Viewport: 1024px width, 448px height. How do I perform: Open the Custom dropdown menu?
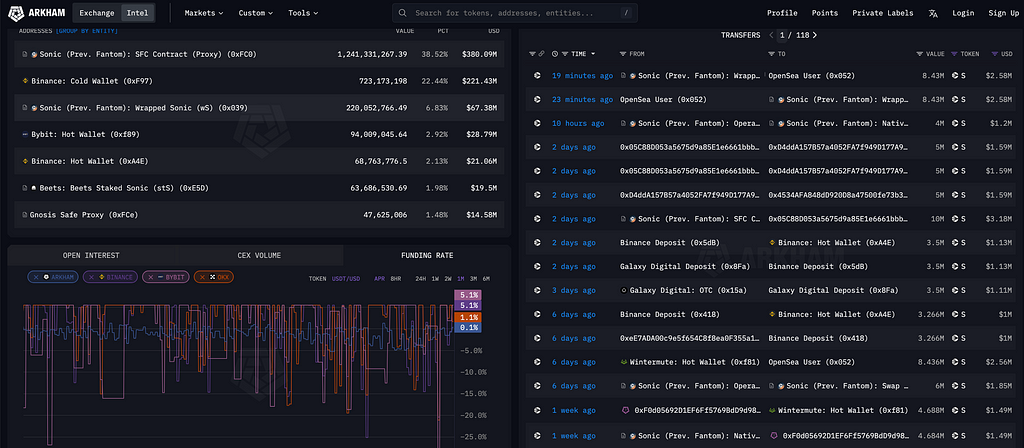pos(255,13)
